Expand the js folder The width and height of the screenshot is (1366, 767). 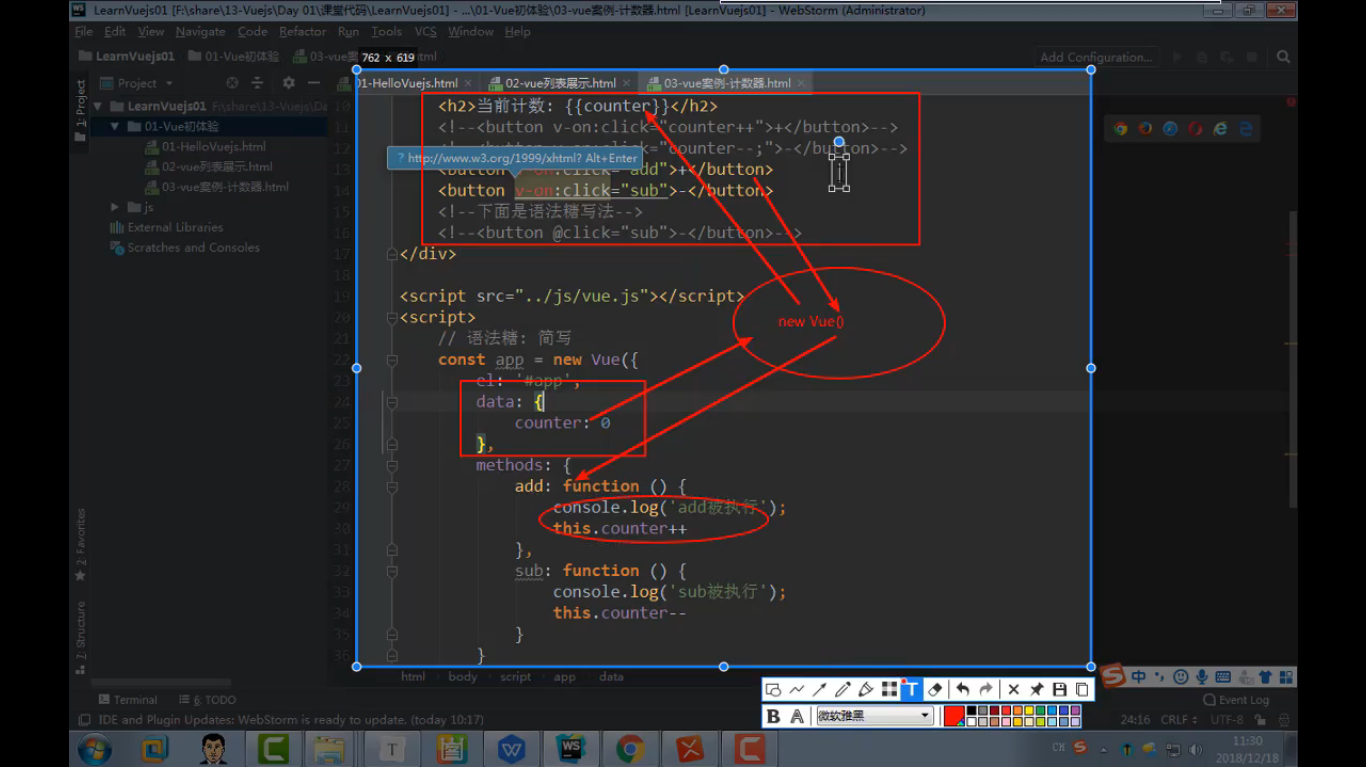[x=116, y=207]
